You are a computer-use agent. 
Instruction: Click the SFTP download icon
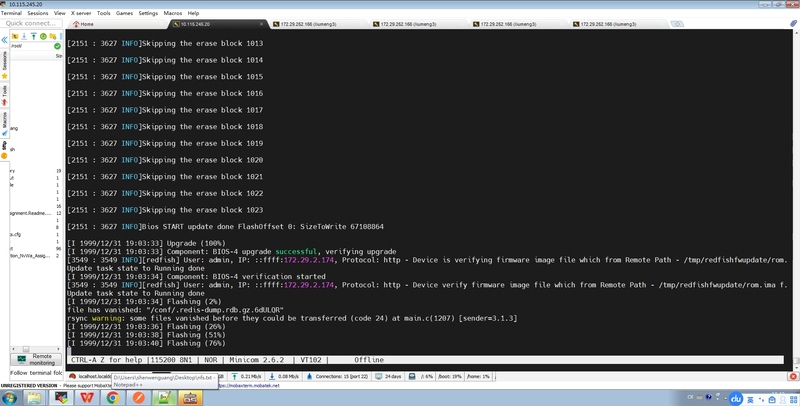click(24, 36)
